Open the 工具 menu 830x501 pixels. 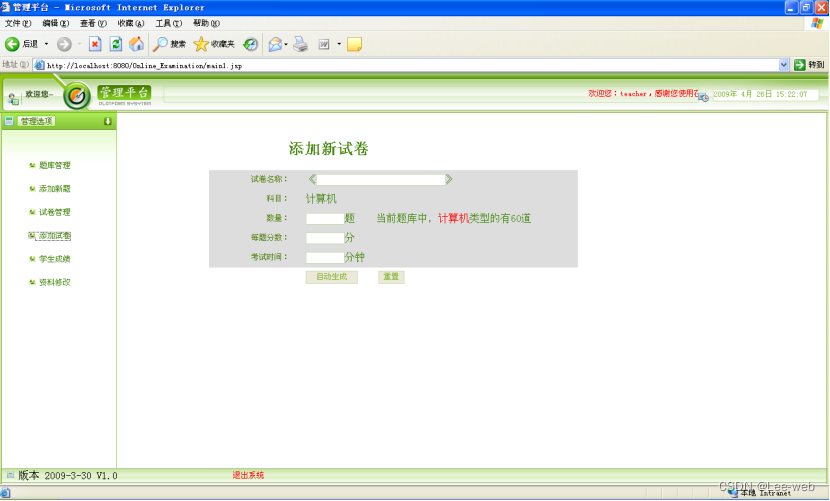[168, 23]
